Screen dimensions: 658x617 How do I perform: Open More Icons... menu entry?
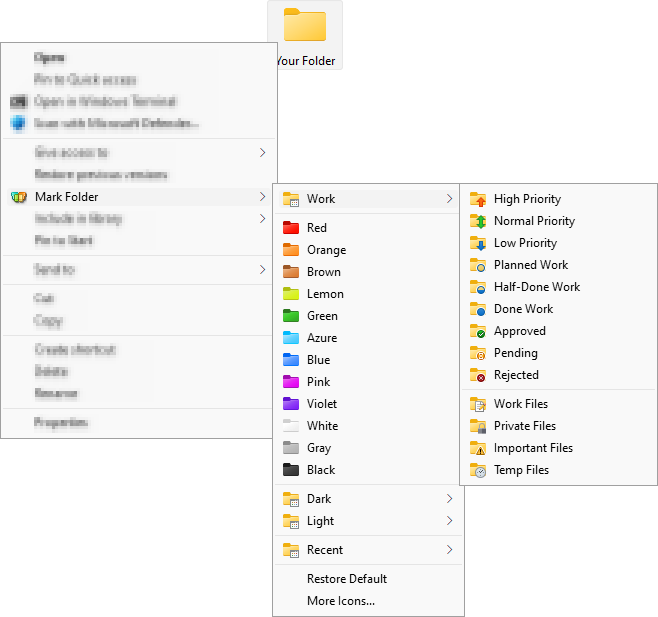pos(368,601)
